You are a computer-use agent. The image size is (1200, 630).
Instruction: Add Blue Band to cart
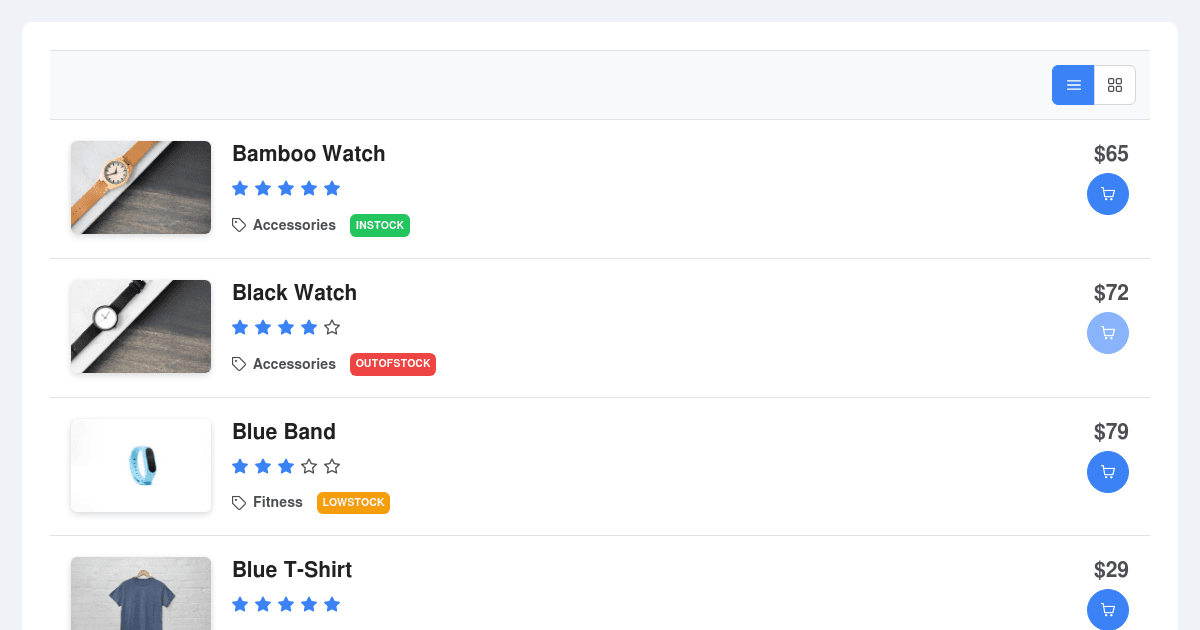[1108, 471]
